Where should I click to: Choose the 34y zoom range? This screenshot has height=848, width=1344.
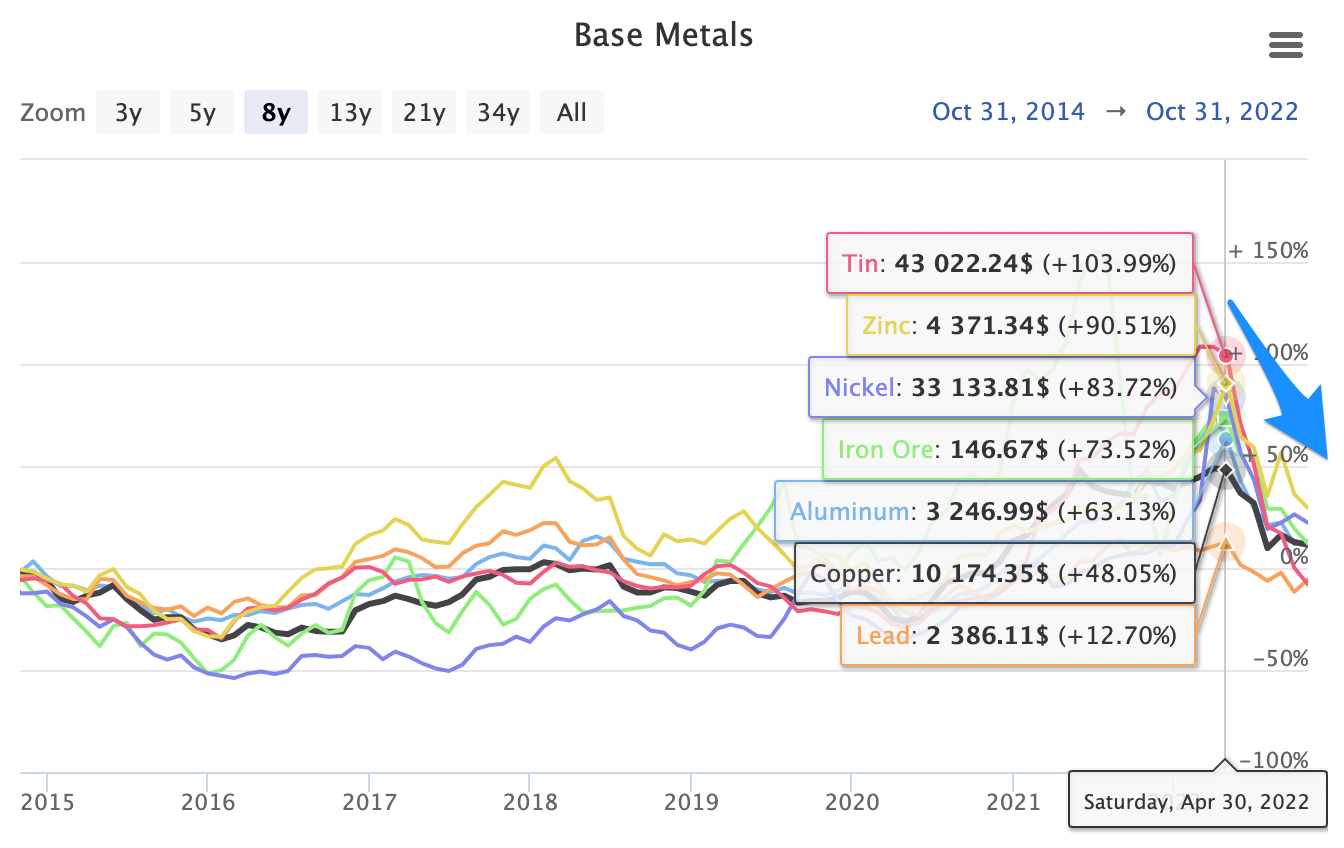tap(498, 112)
